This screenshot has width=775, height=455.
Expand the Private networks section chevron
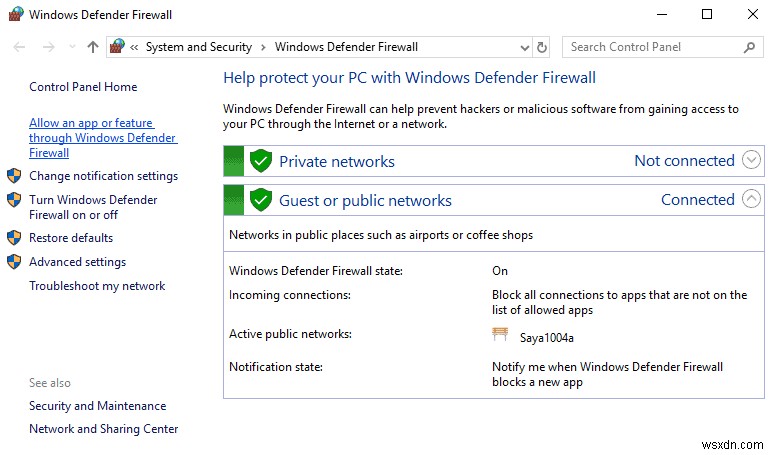tap(751, 160)
